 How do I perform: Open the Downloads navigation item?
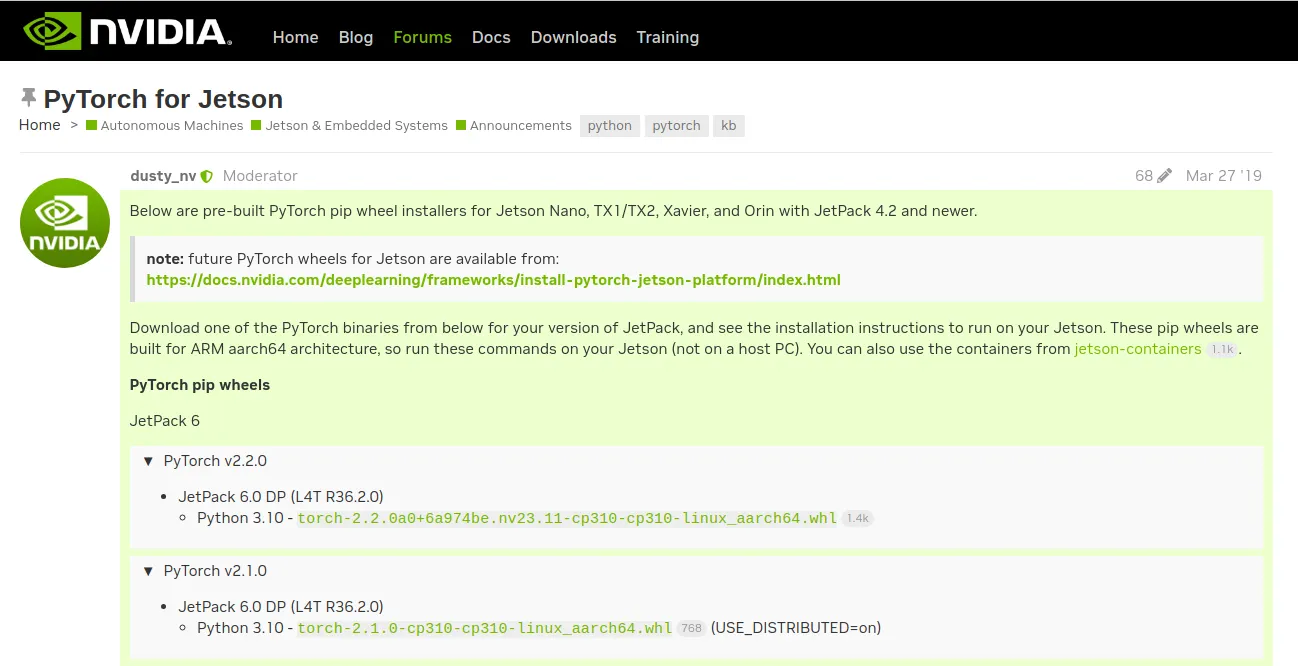(573, 37)
